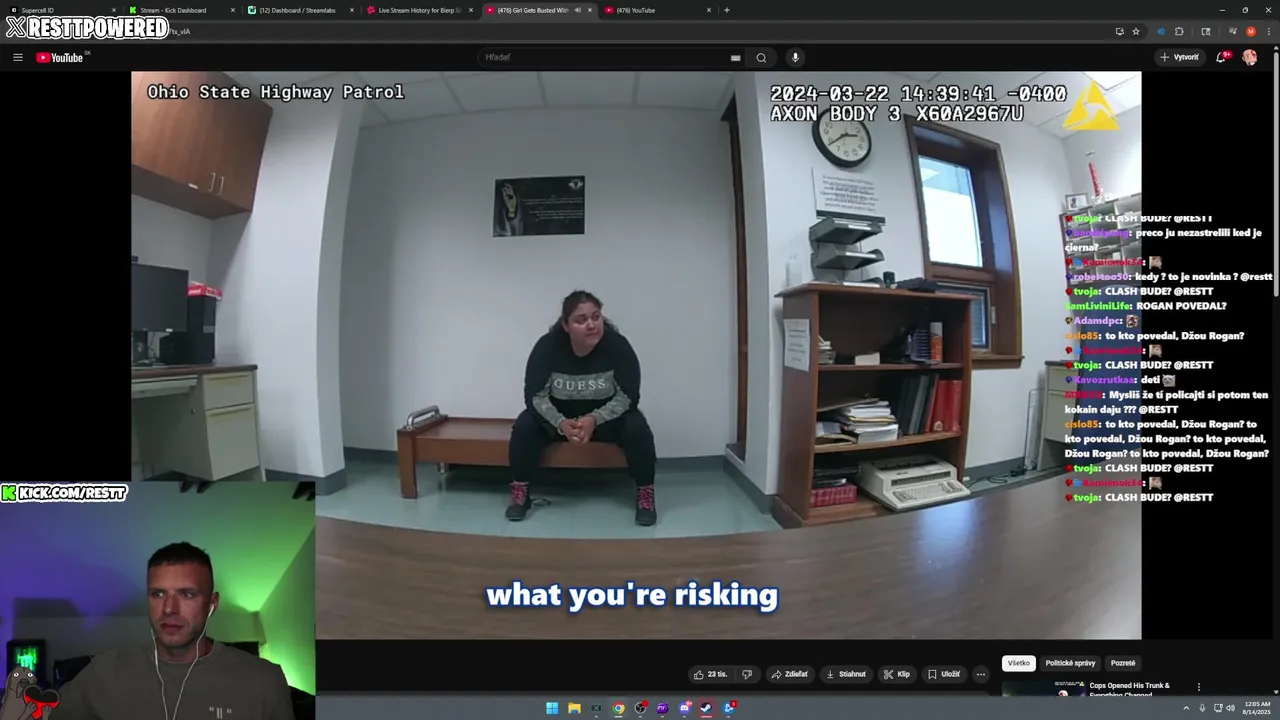The height and width of the screenshot is (720, 1280).
Task: Open Chrome from the taskbar
Action: coord(619,708)
